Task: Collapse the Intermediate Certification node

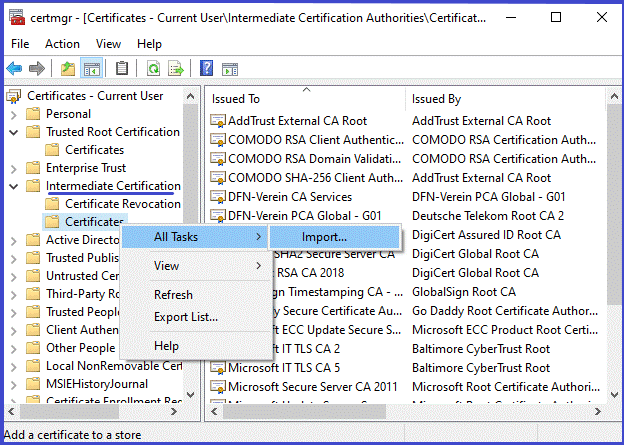Action: pyautogui.click(x=14, y=186)
